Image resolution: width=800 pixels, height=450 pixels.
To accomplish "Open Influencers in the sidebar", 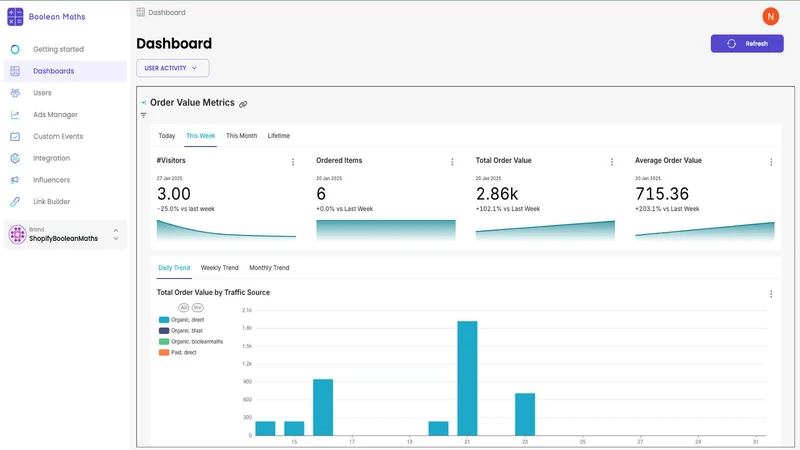I will (52, 180).
